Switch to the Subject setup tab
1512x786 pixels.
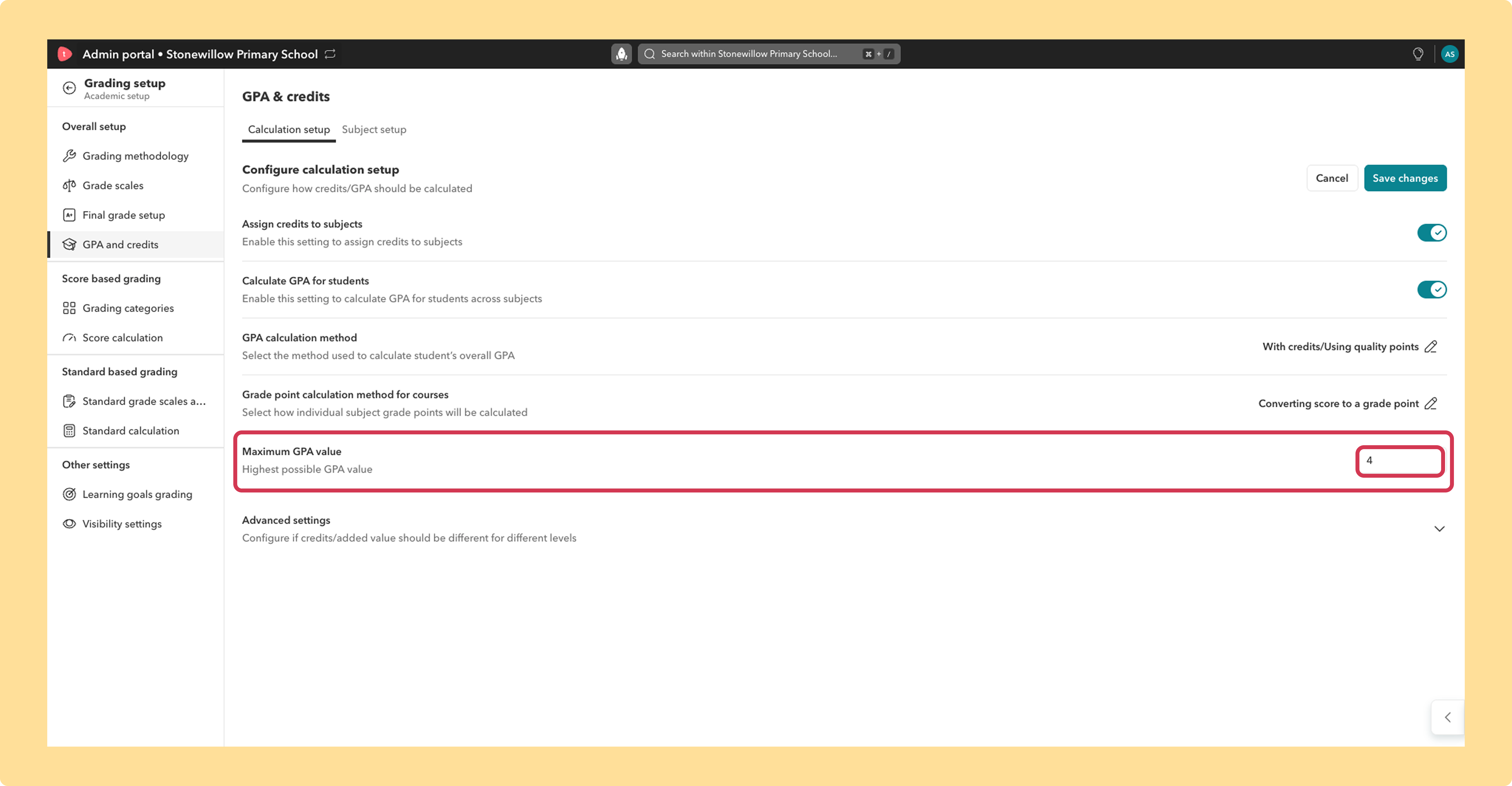click(374, 129)
